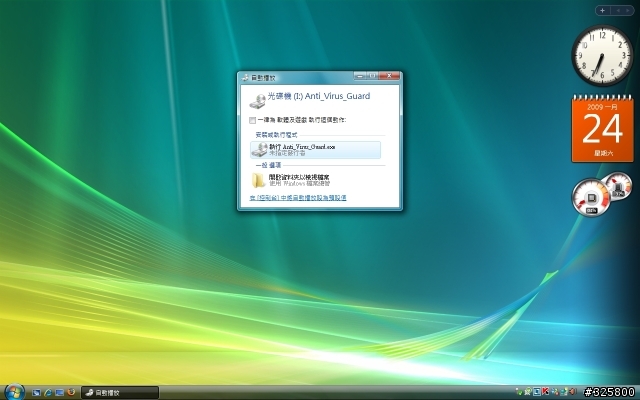Viewport: 640px width, 400px height.
Task: Open folder to view files option
Action: pos(316,180)
